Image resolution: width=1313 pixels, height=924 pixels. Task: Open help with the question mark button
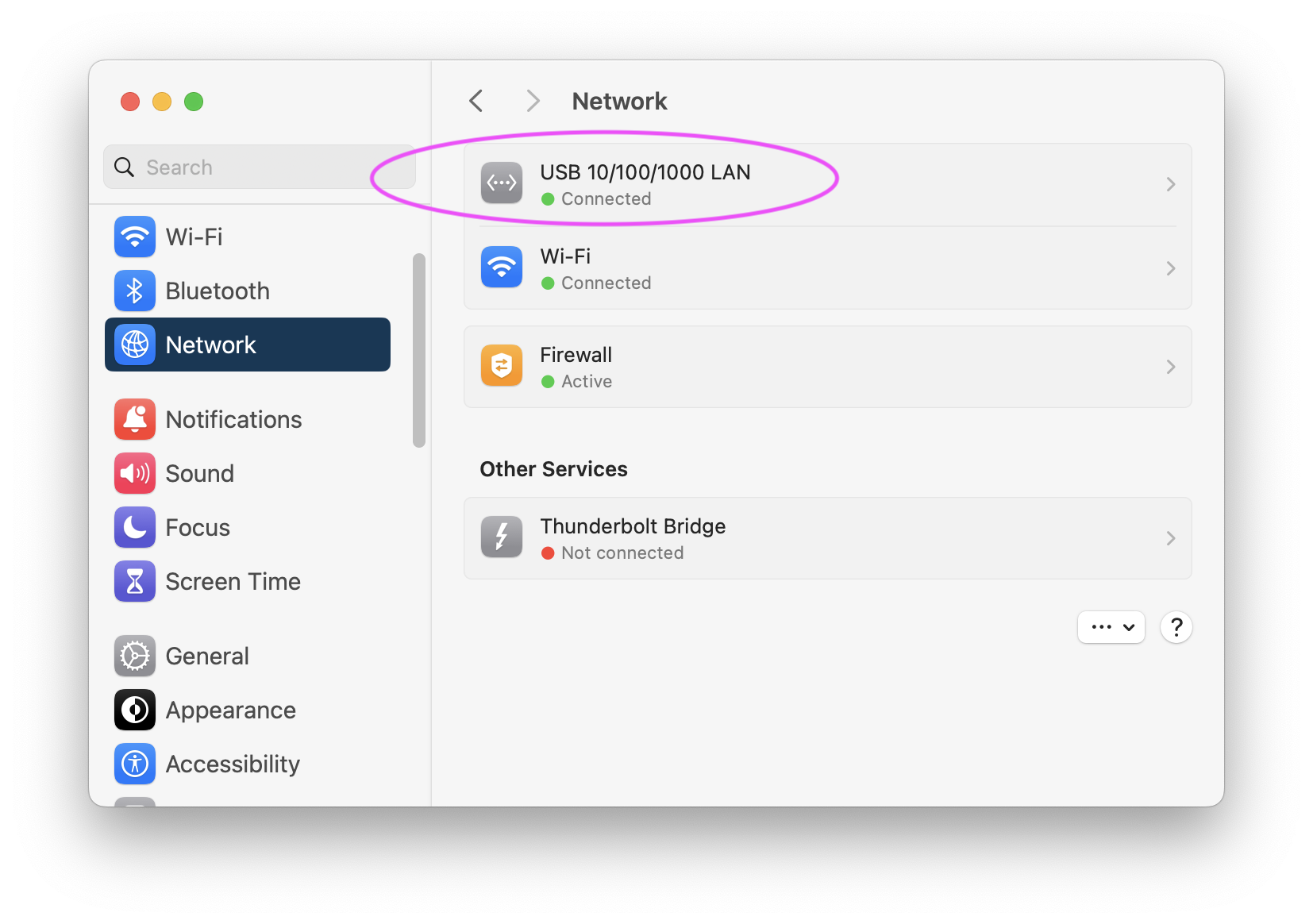(x=1176, y=627)
